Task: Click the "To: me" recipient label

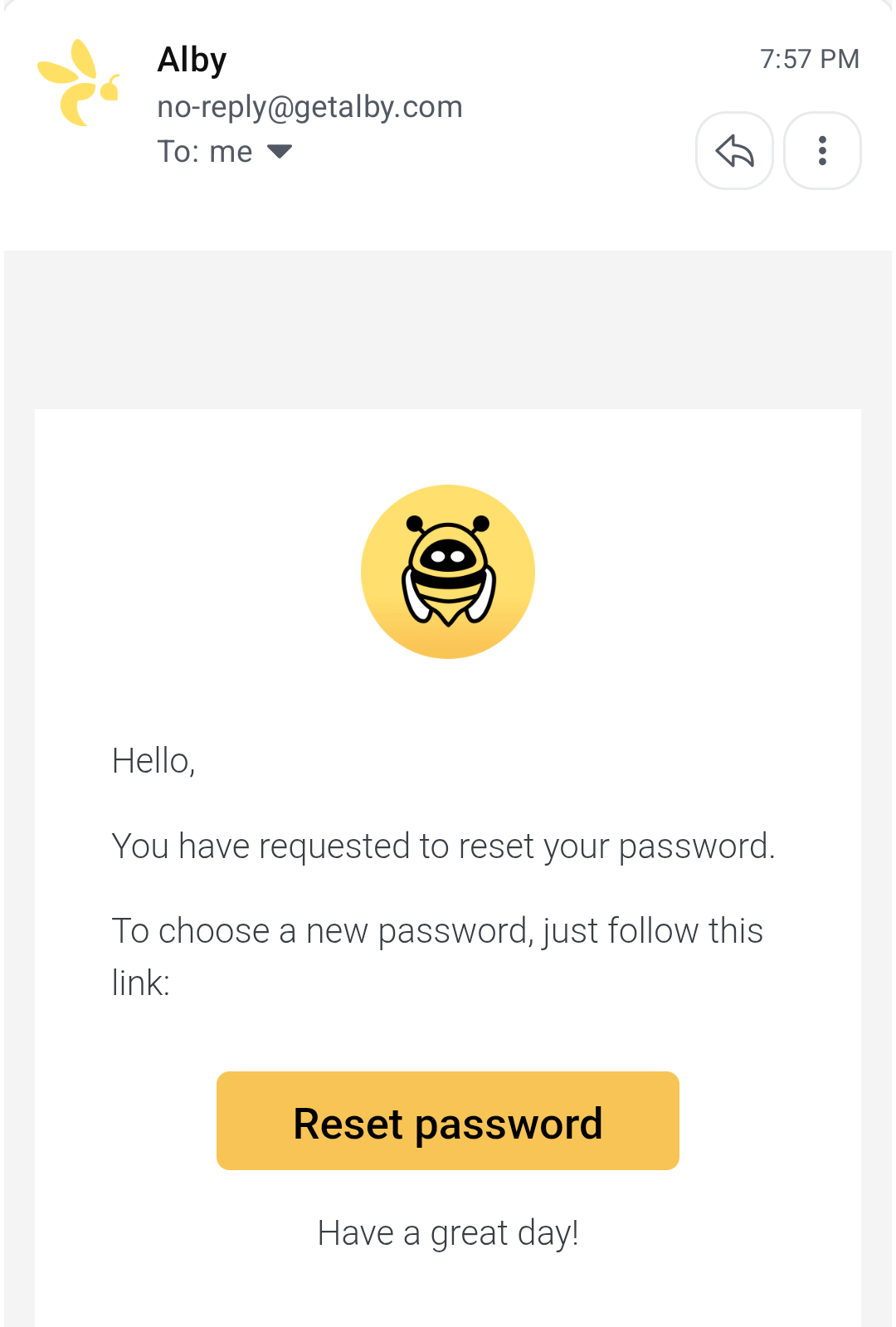Action: point(205,152)
